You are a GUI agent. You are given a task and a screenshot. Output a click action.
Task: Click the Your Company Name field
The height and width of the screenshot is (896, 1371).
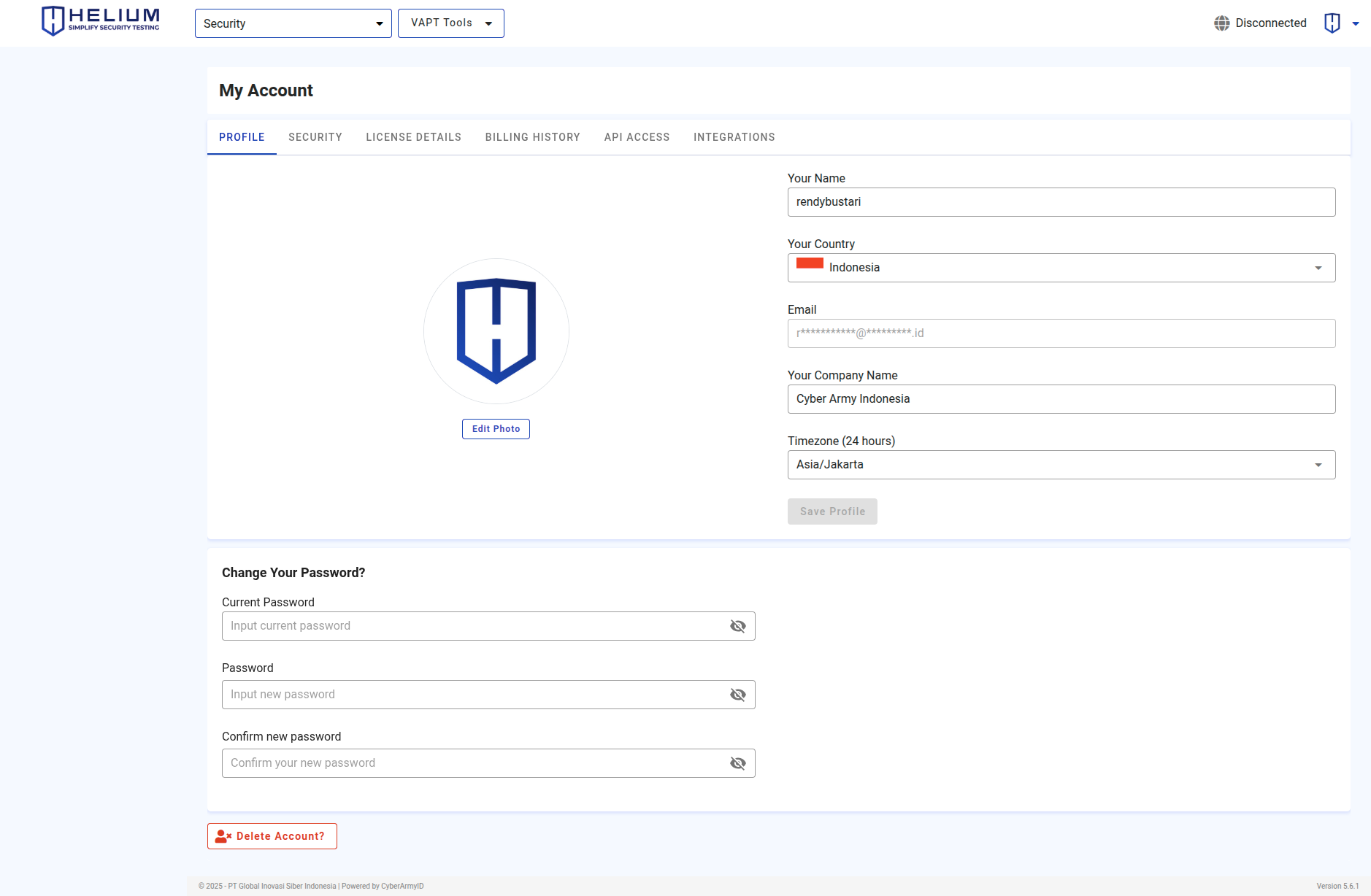(x=1061, y=399)
